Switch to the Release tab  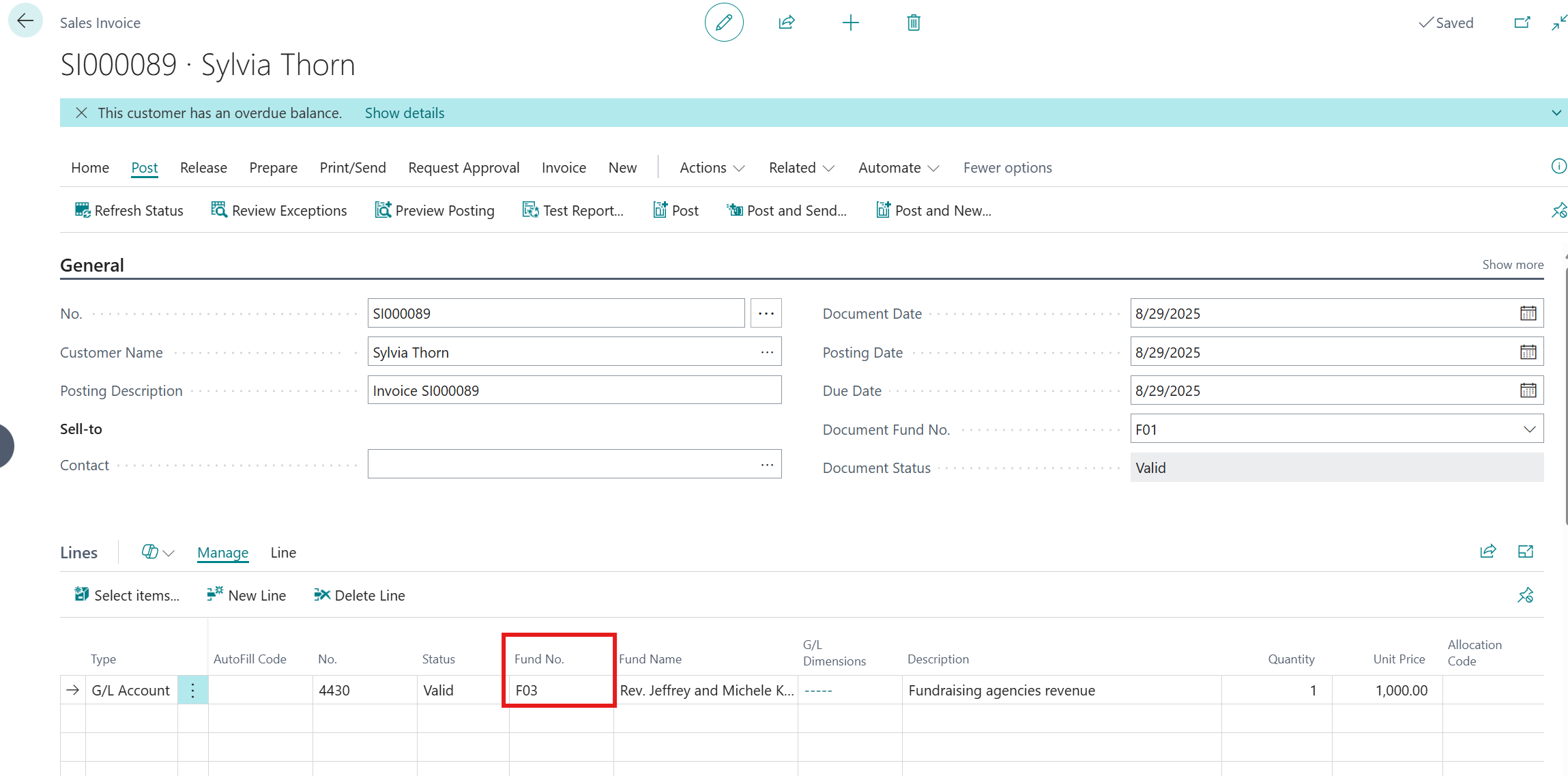(203, 168)
